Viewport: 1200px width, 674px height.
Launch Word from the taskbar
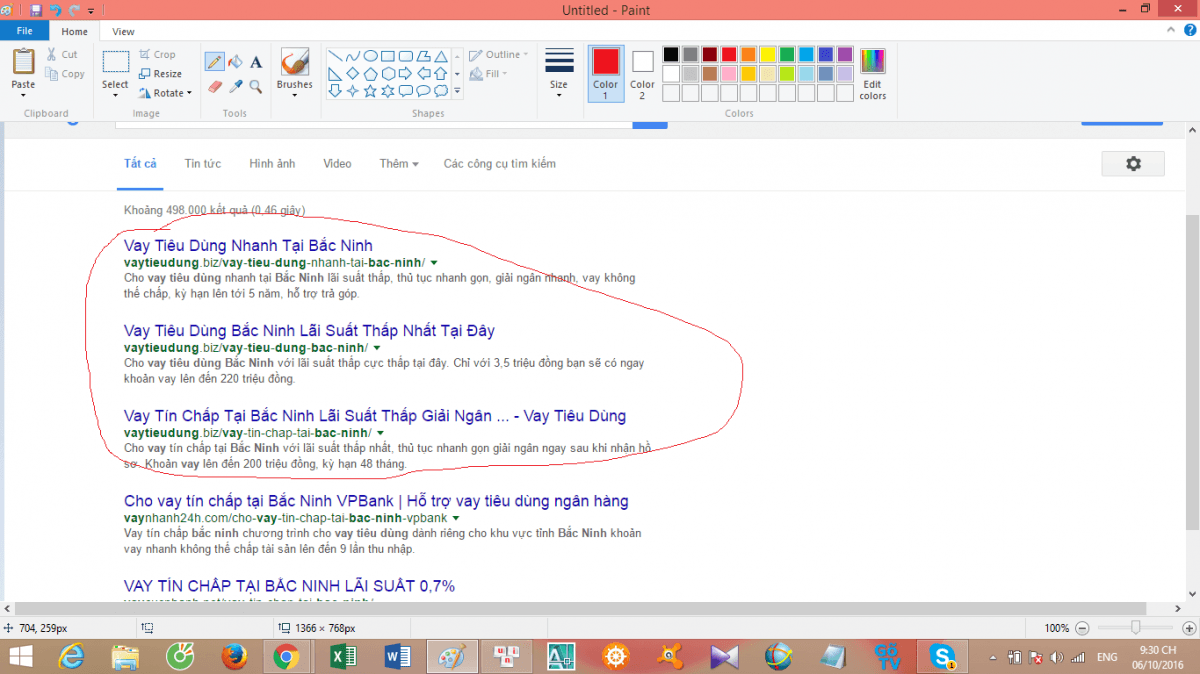click(399, 656)
